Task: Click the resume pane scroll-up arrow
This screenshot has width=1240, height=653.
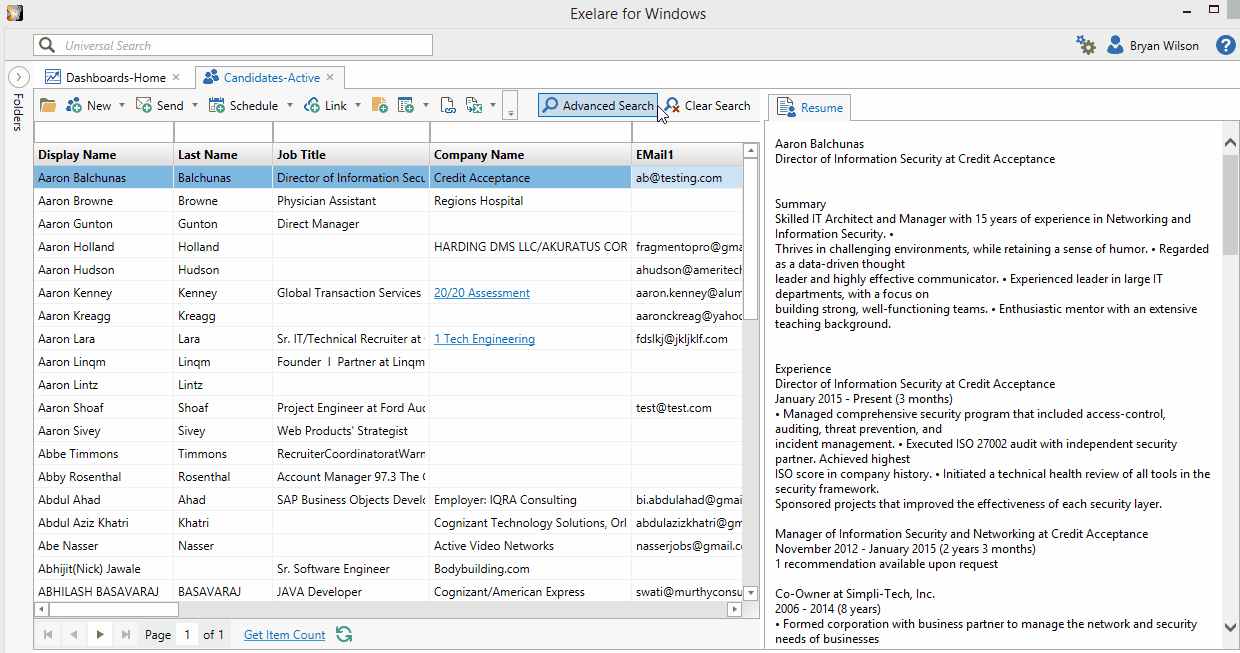Action: (1231, 143)
